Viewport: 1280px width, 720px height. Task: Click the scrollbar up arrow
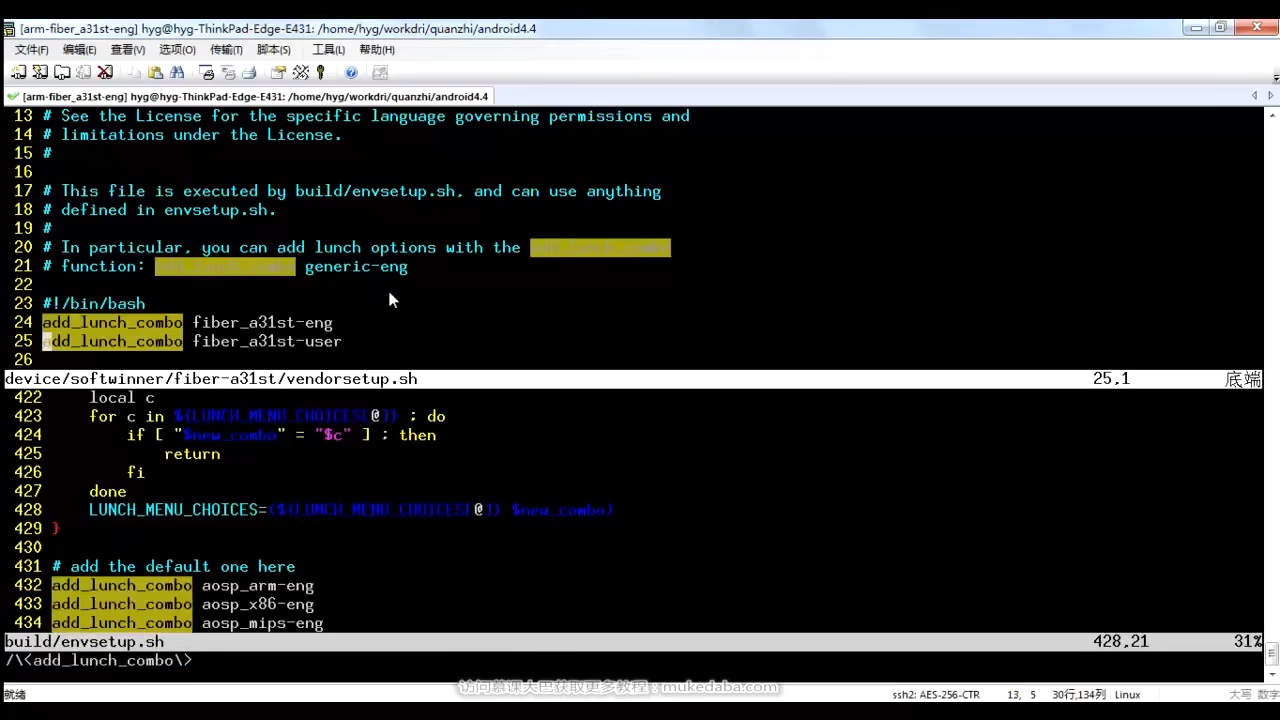[1274, 113]
